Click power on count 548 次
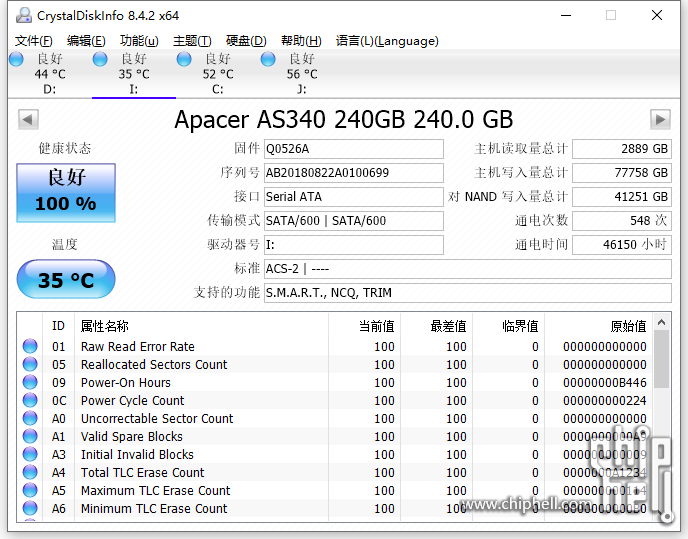This screenshot has width=688, height=539. pyautogui.click(x=622, y=221)
